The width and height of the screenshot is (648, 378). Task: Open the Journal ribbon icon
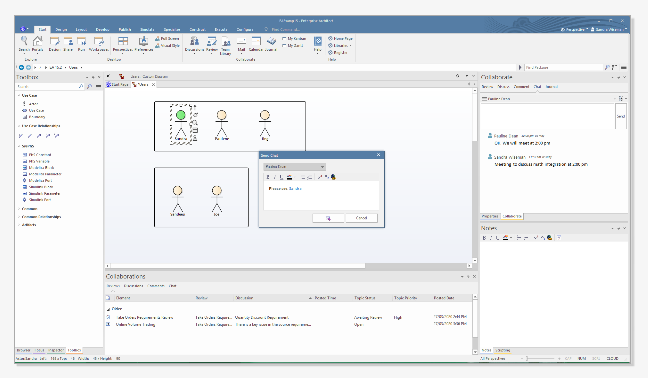pos(271,43)
